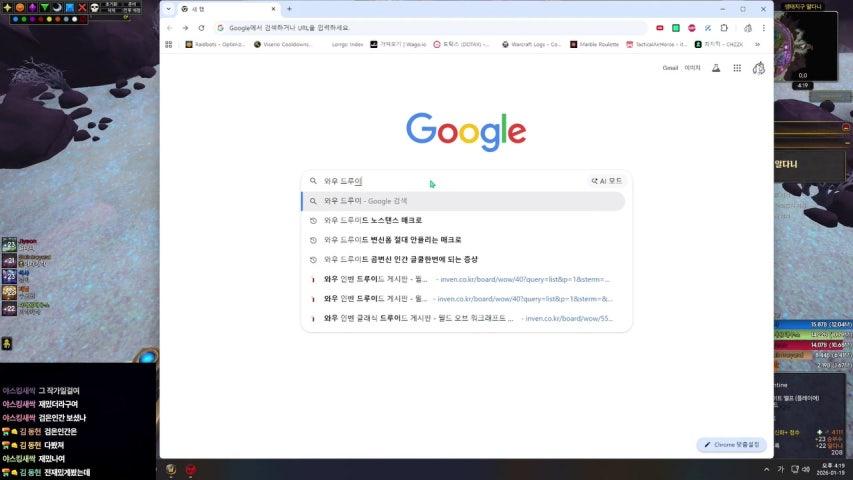Select suggestion 곰변신 인간 글쿨한번에 되는 증상
This screenshot has width=853, height=480.
(463, 260)
